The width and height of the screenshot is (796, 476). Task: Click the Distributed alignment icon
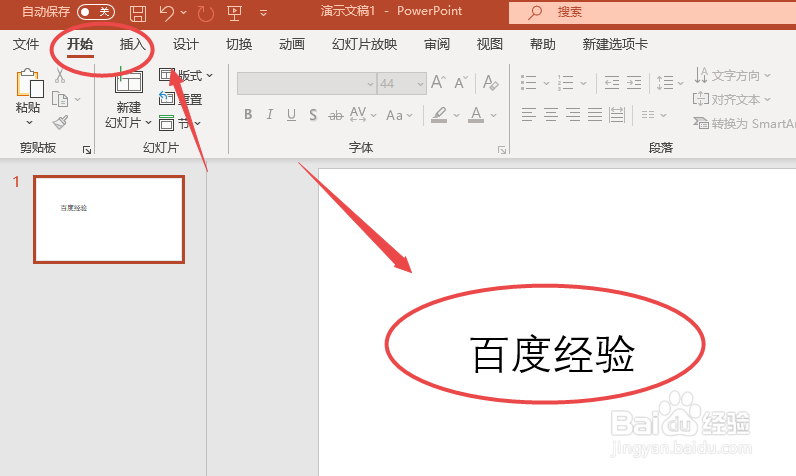tap(617, 115)
